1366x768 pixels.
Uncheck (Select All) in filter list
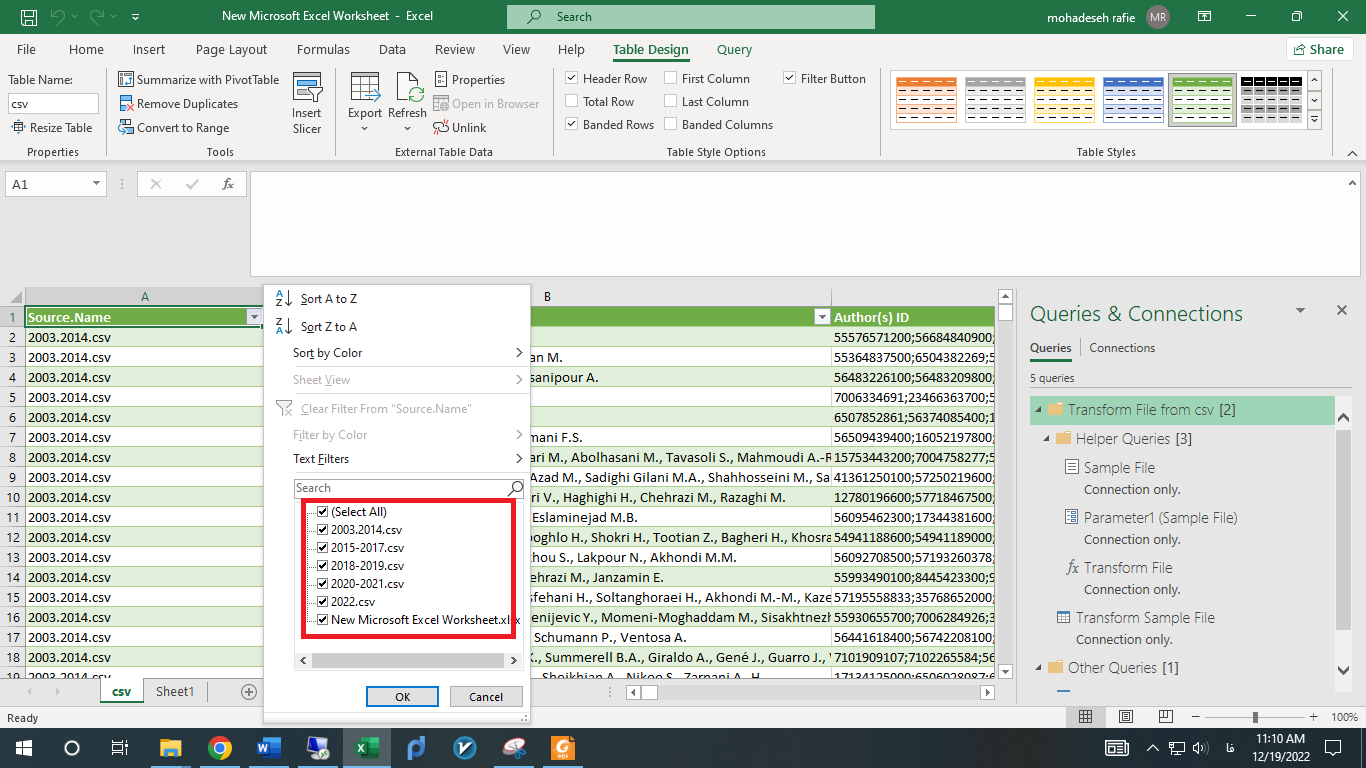[x=322, y=512]
